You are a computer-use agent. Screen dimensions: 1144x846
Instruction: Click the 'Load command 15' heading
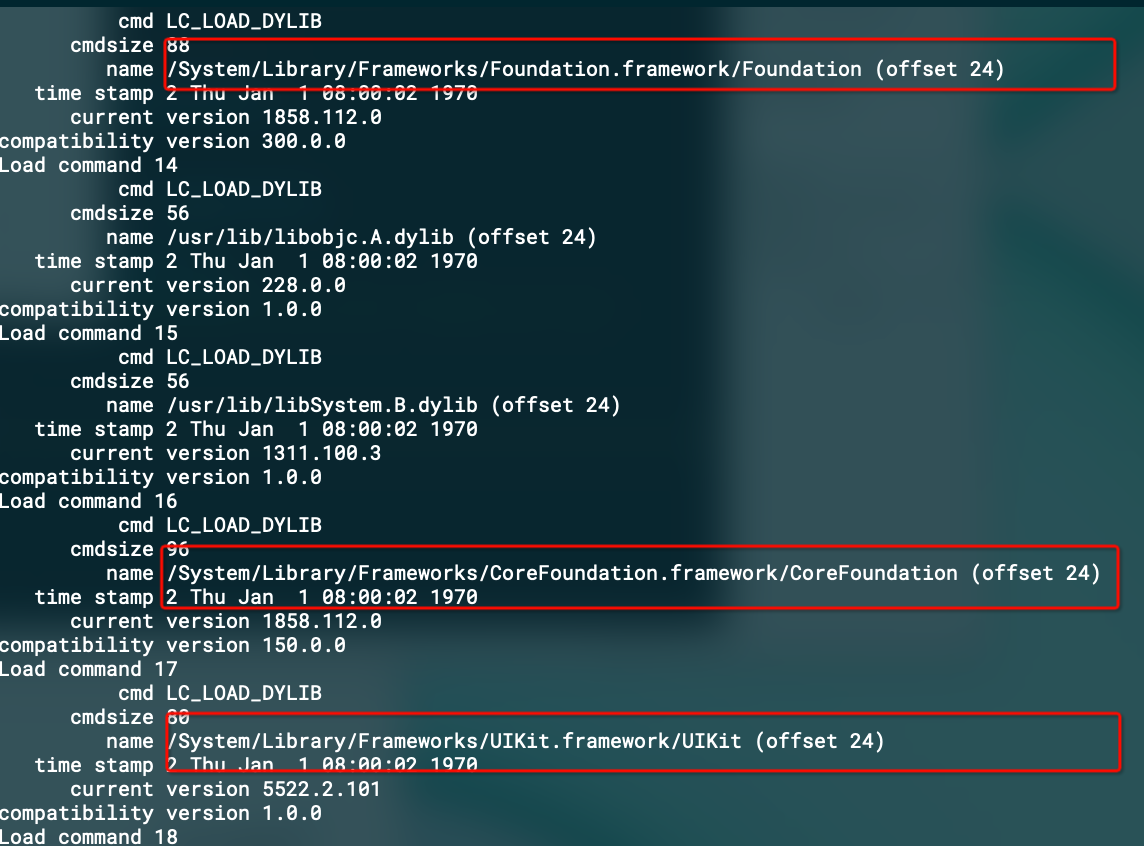tap(88, 333)
